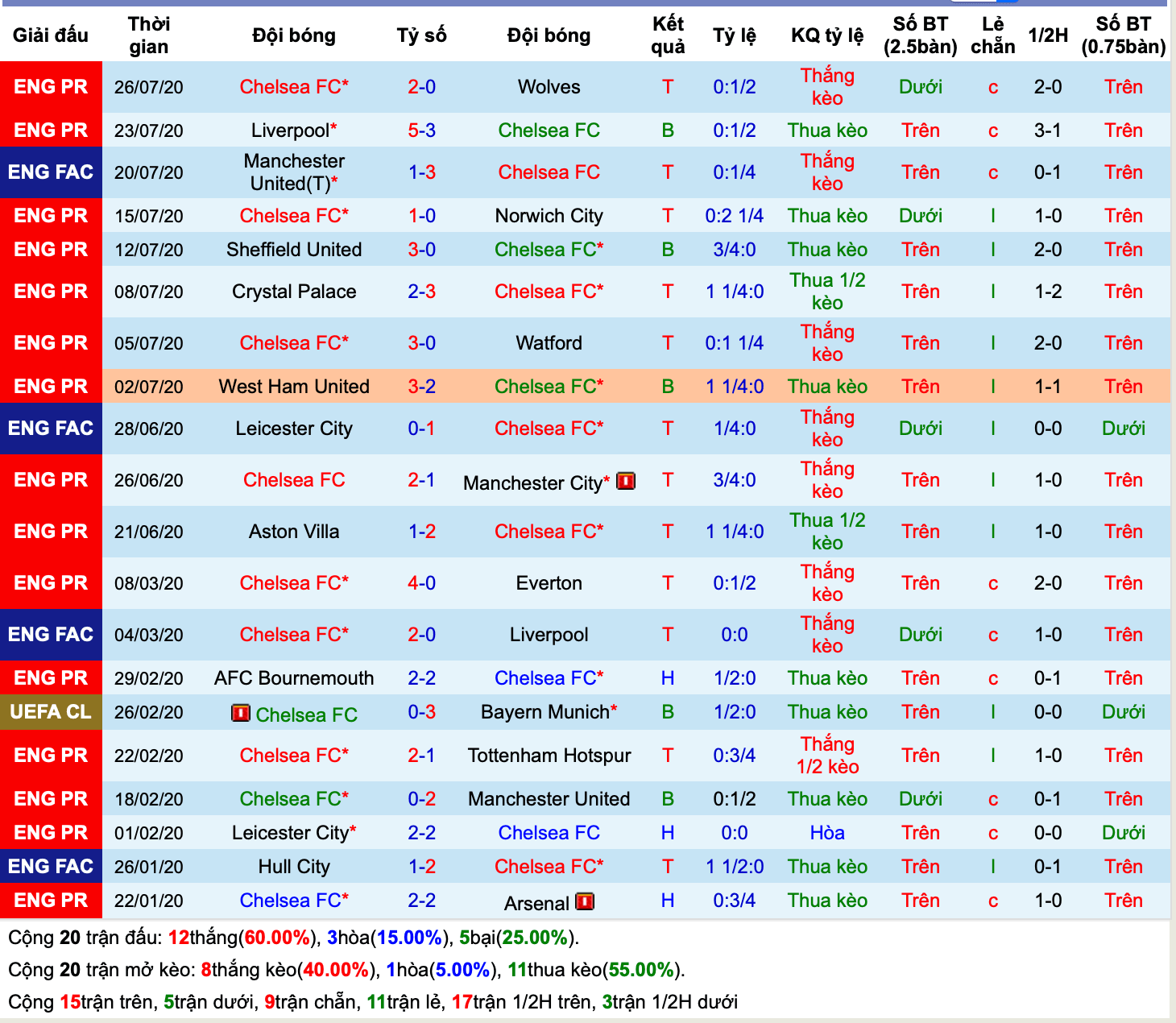Select Liverpool* home team on 23/07/20
The width and height of the screenshot is (1176, 1023).
pos(294,130)
